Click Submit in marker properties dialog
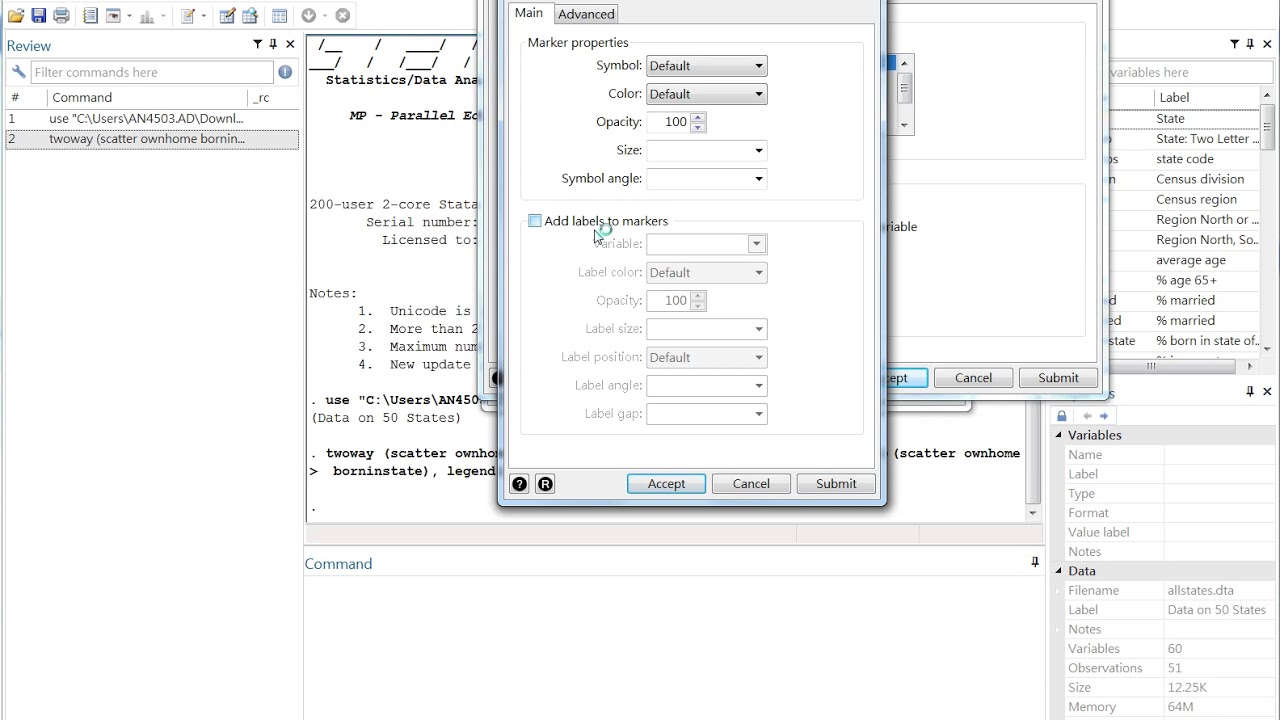Image resolution: width=1280 pixels, height=720 pixels. (x=836, y=484)
